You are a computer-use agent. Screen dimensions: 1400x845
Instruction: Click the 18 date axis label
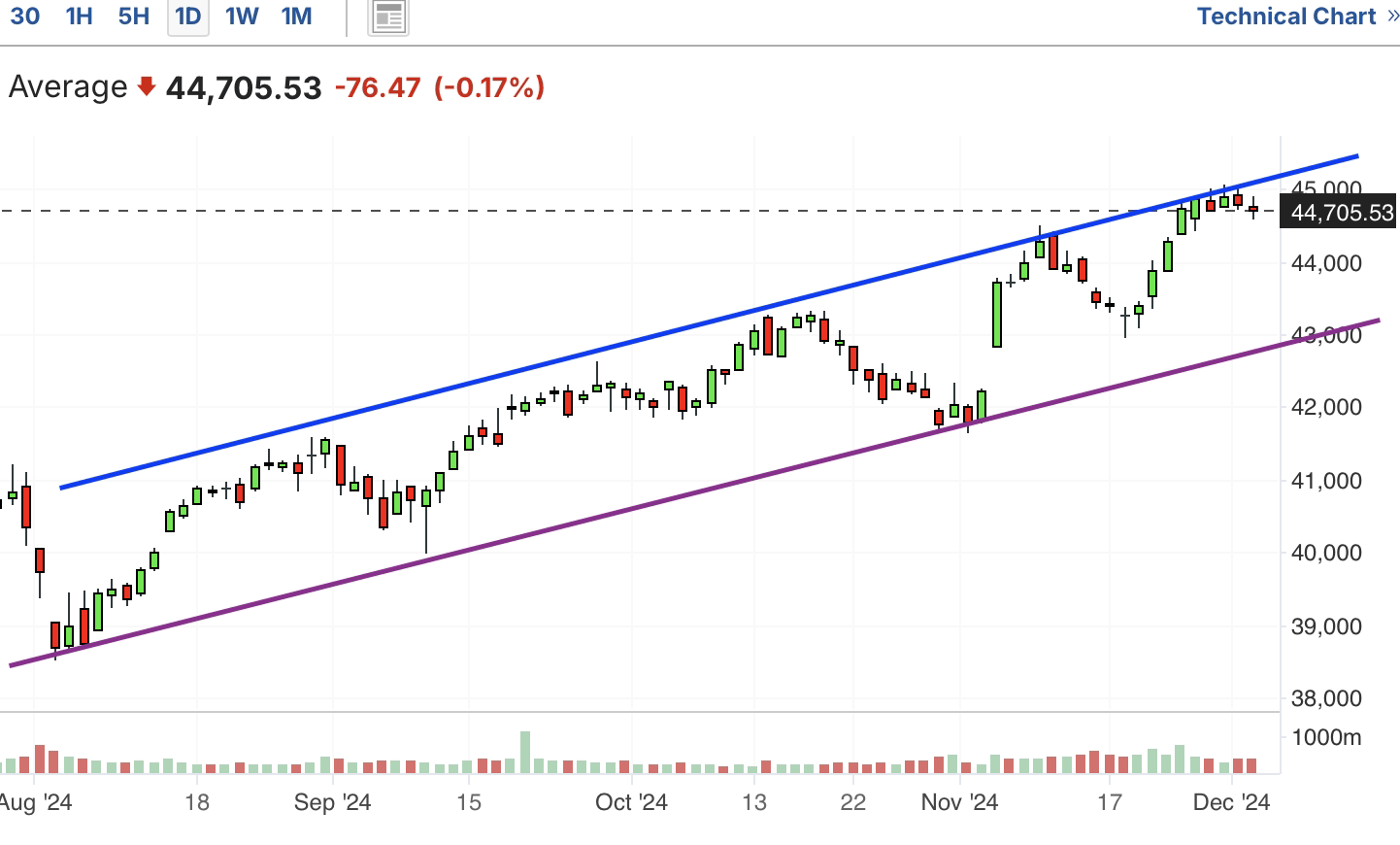pos(197,802)
